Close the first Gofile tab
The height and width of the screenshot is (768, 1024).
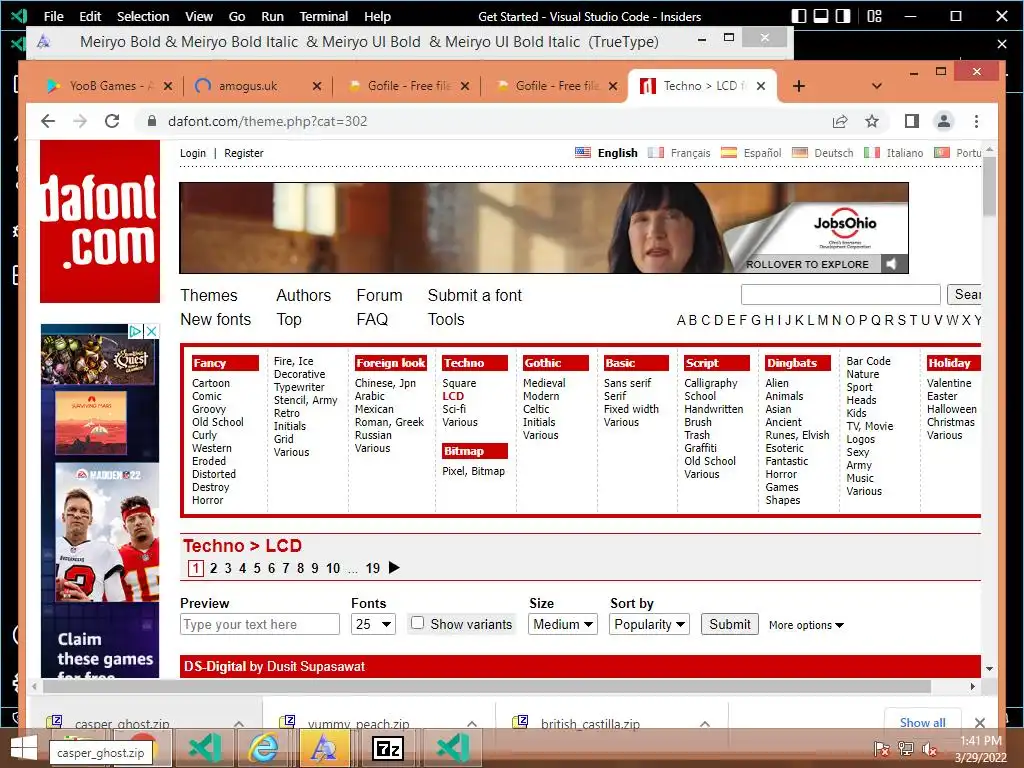tap(464, 86)
